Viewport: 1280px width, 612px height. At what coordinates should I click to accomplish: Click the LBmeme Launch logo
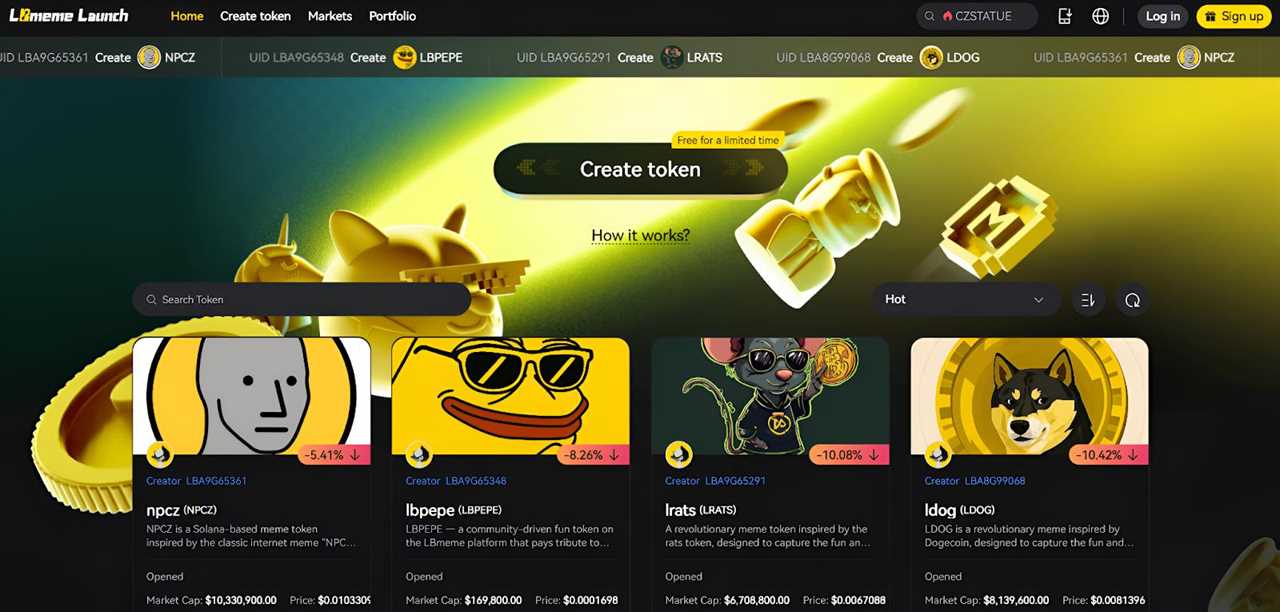coord(69,15)
